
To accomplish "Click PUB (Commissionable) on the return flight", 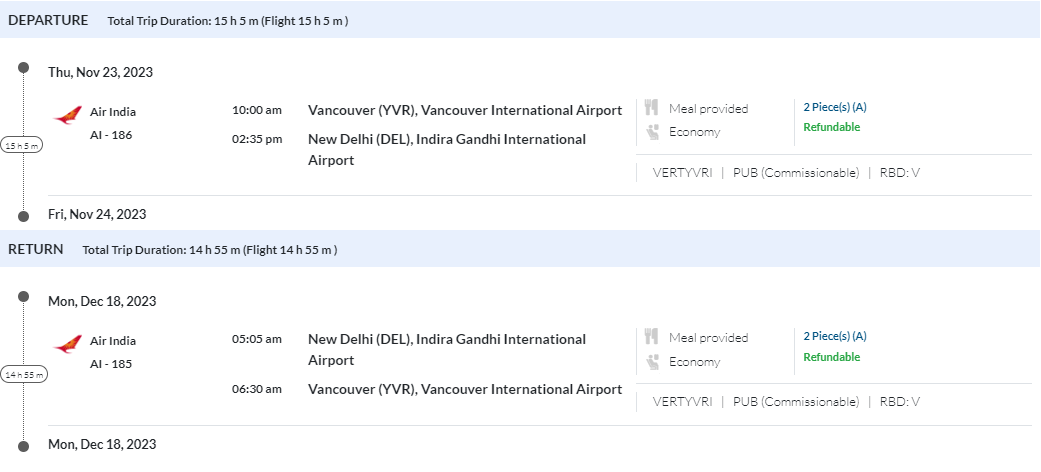I will 795,402.
